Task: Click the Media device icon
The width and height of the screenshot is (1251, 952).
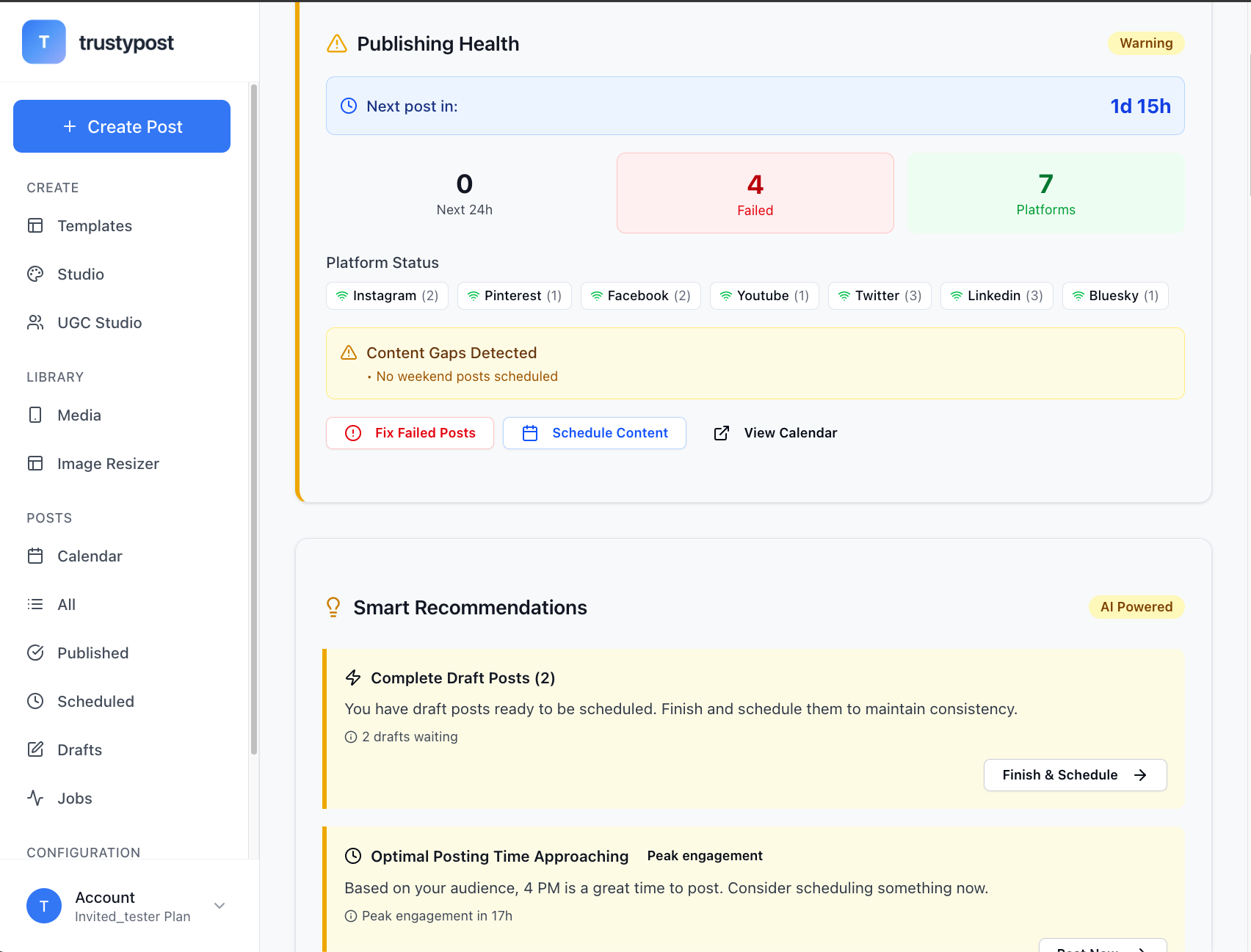Action: [x=35, y=415]
